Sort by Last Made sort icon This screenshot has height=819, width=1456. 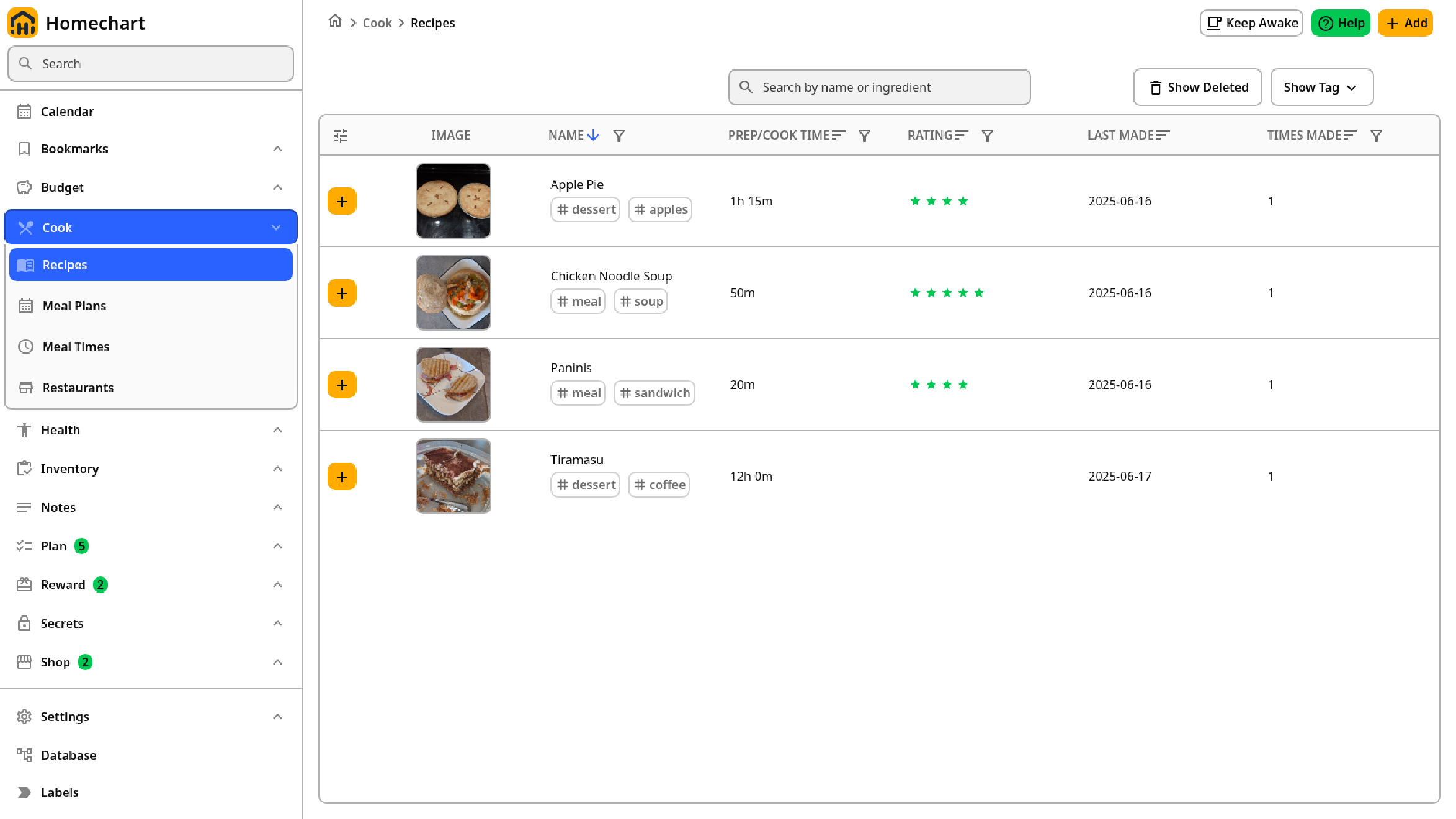(x=1163, y=135)
